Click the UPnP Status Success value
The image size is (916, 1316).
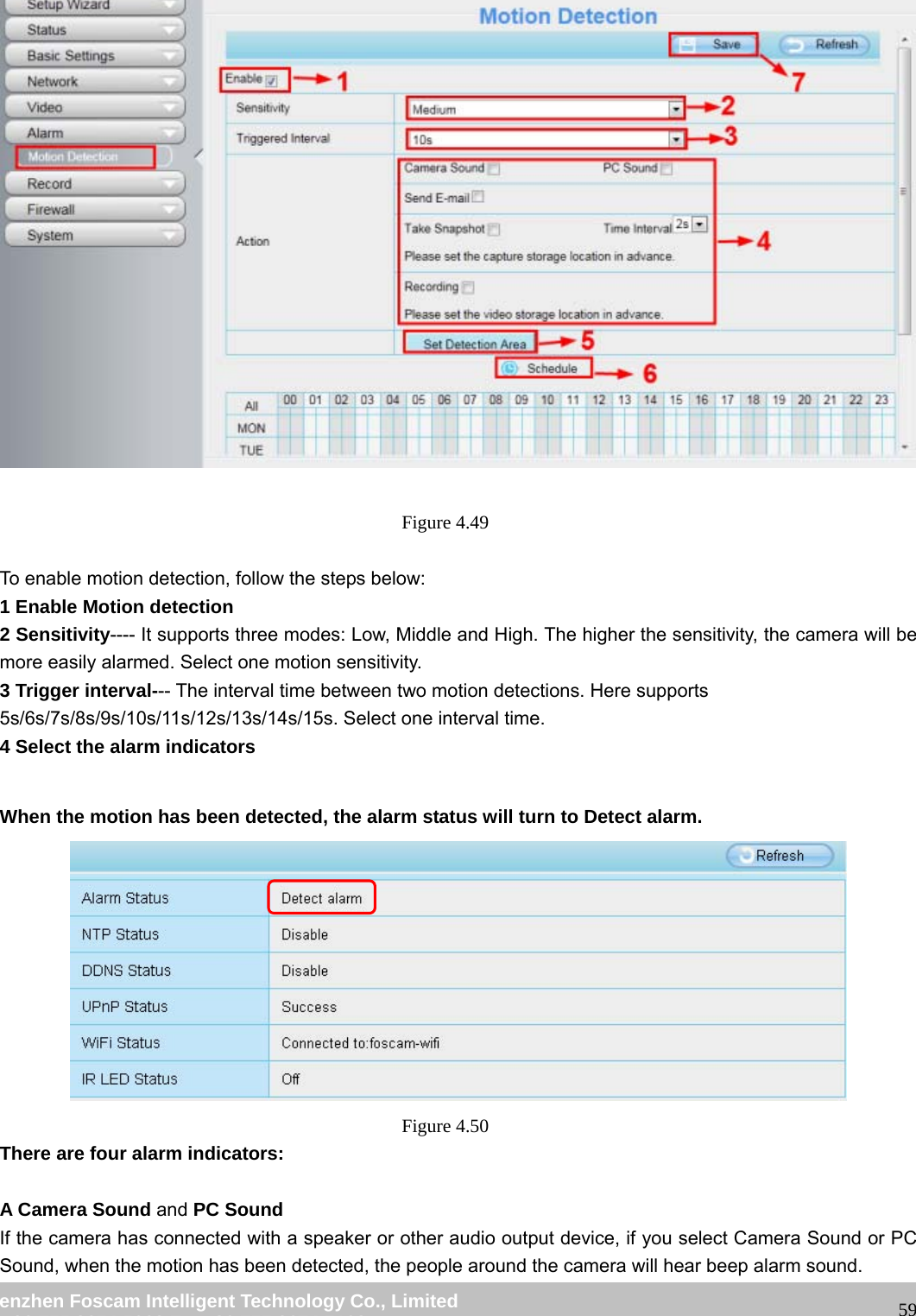click(x=309, y=1007)
